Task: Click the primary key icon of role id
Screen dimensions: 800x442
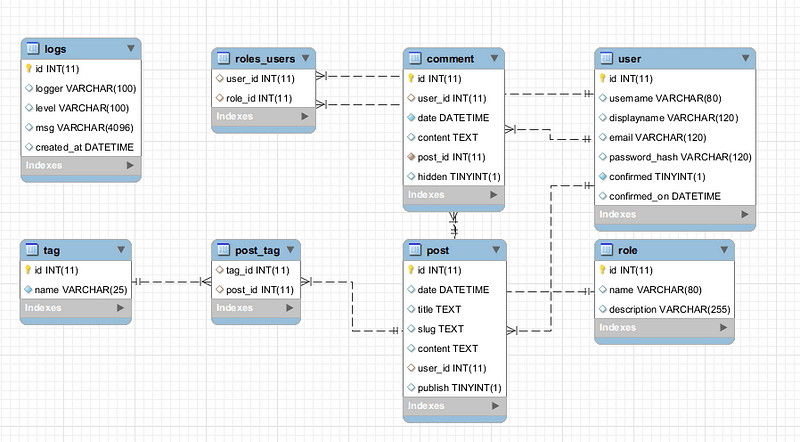Action: [603, 269]
